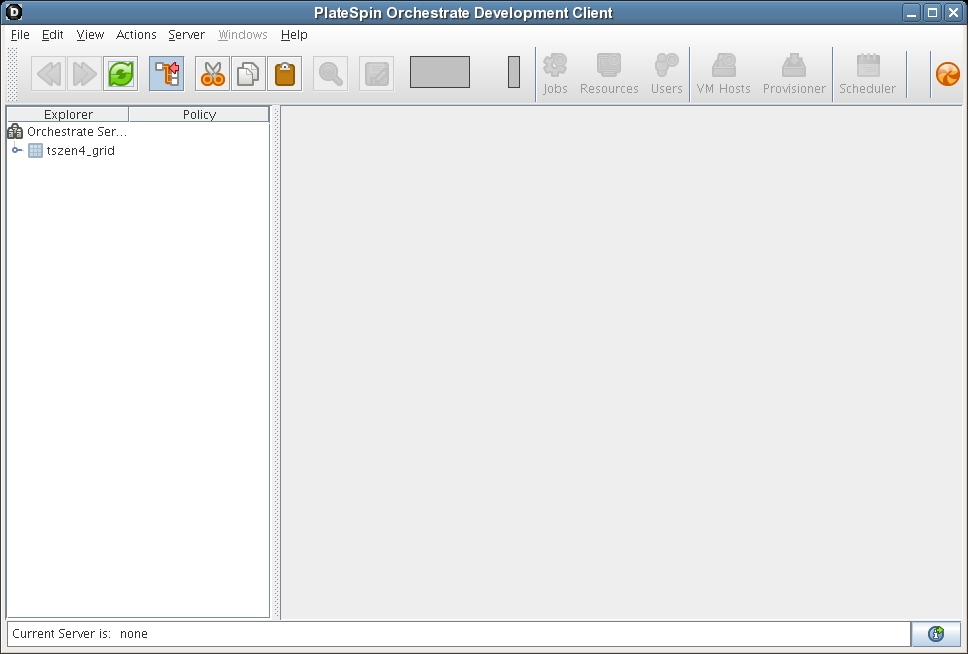The width and height of the screenshot is (968, 654).
Task: Click the wide gray toolbar box
Action: tap(440, 72)
